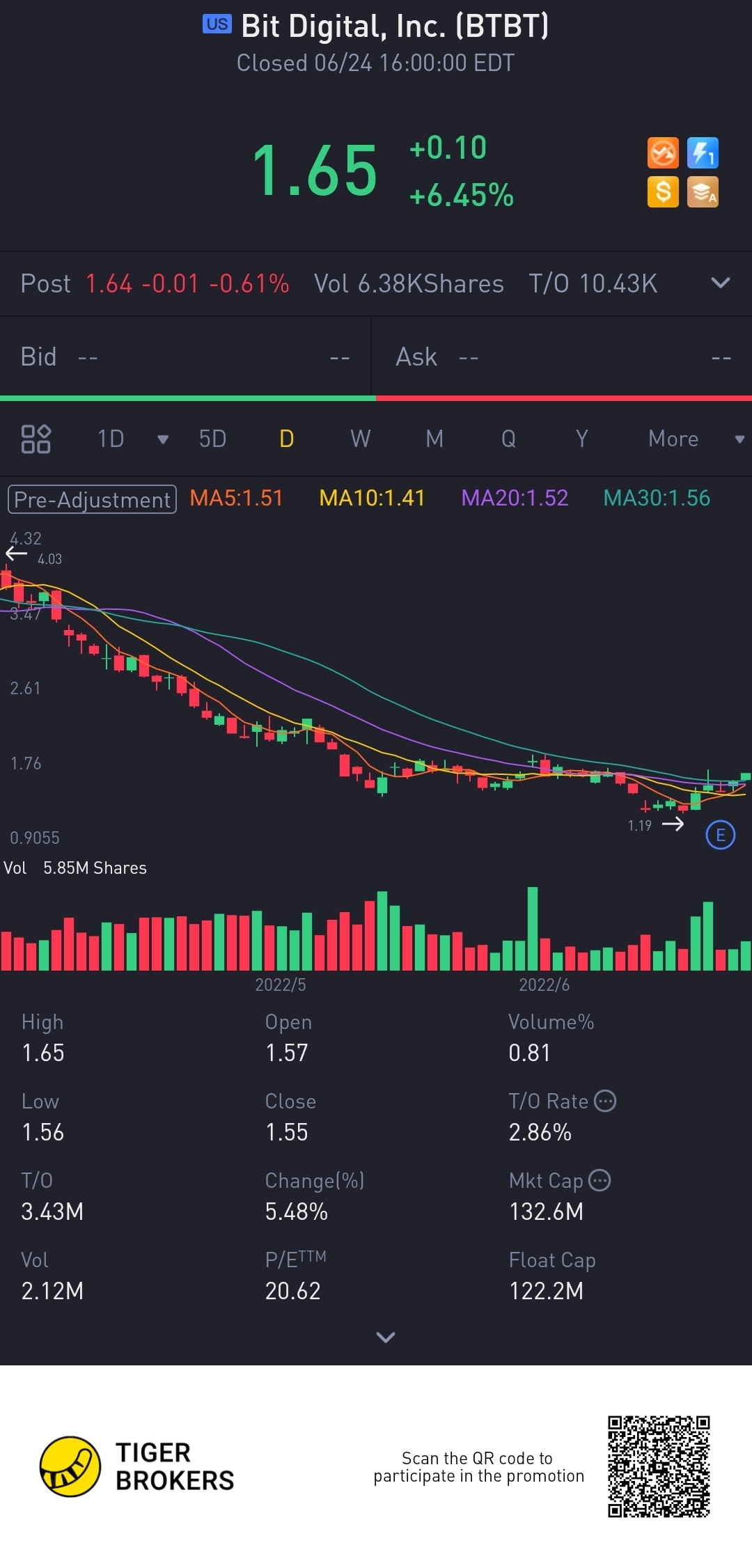Viewport: 752px width, 1568px height.
Task: Tap the Vol value 2.12M
Action: tap(52, 1291)
